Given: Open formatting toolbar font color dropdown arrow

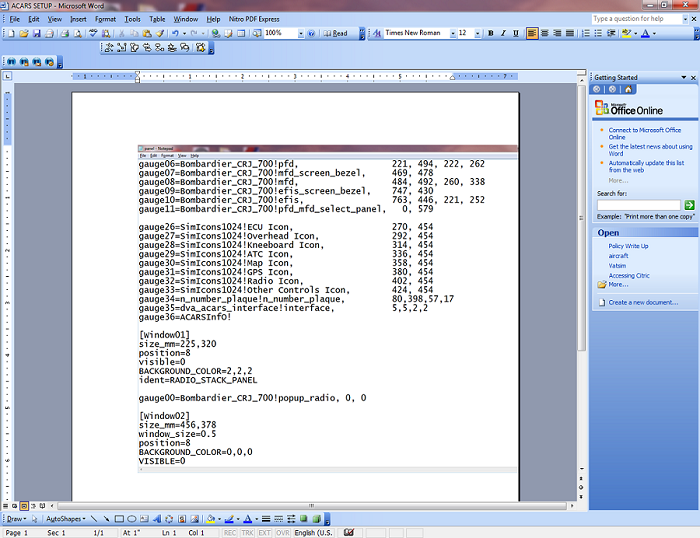Looking at the screenshot, I should pos(654,33).
